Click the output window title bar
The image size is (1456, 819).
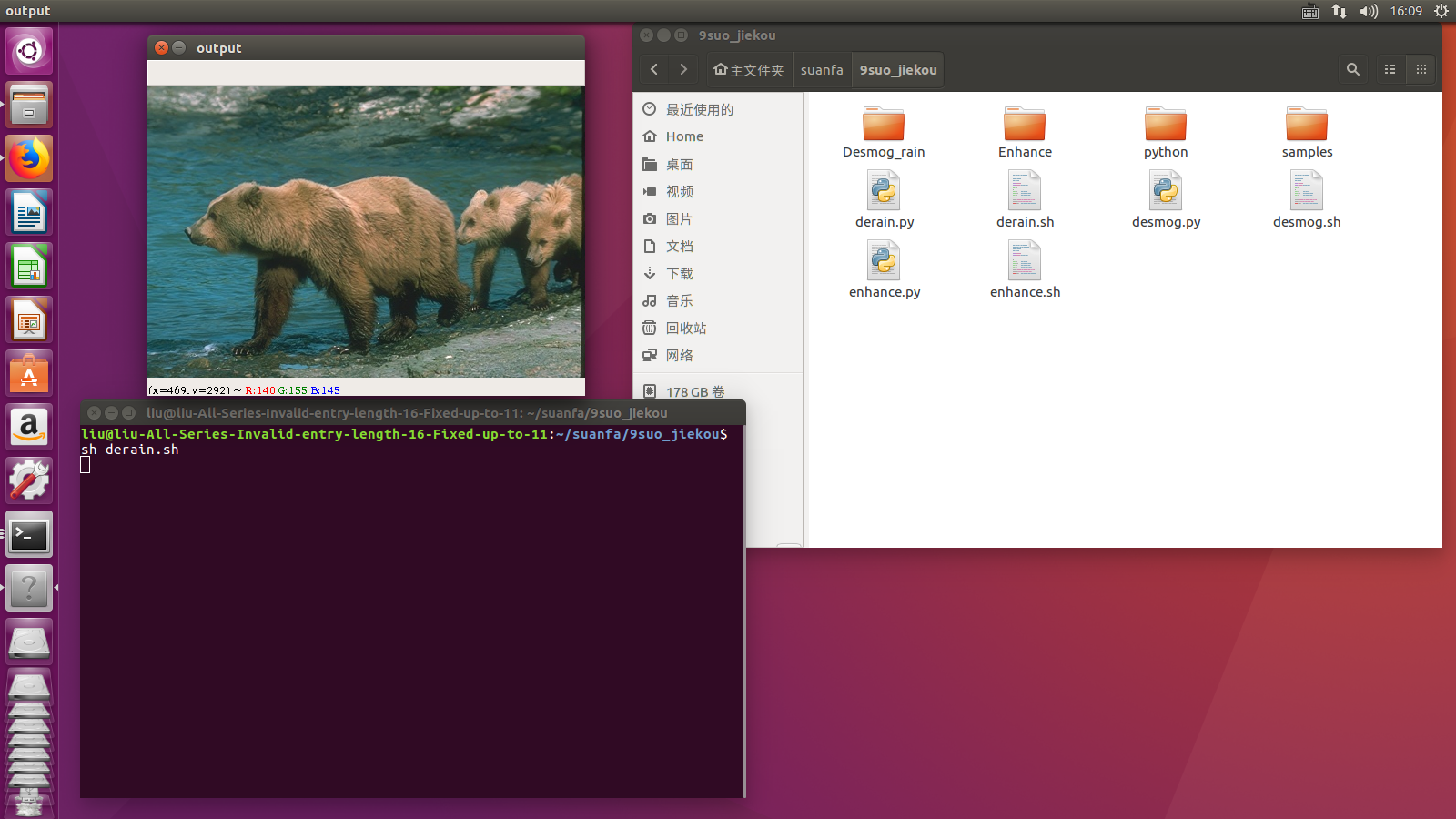click(x=366, y=47)
